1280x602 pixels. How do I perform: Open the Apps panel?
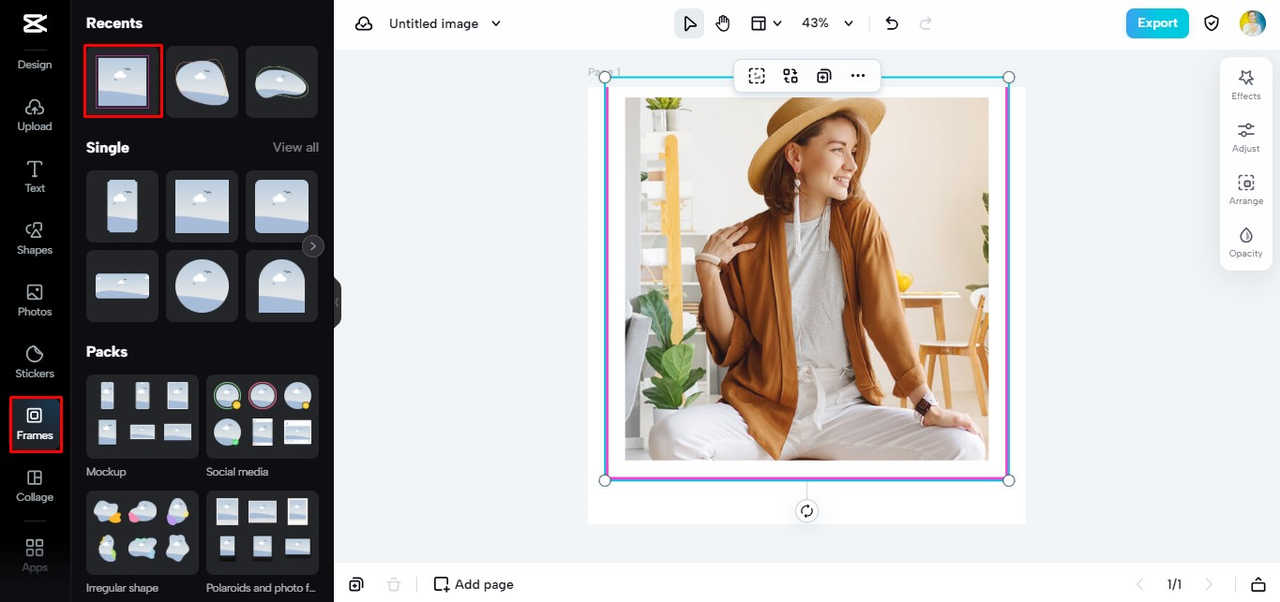(34, 555)
